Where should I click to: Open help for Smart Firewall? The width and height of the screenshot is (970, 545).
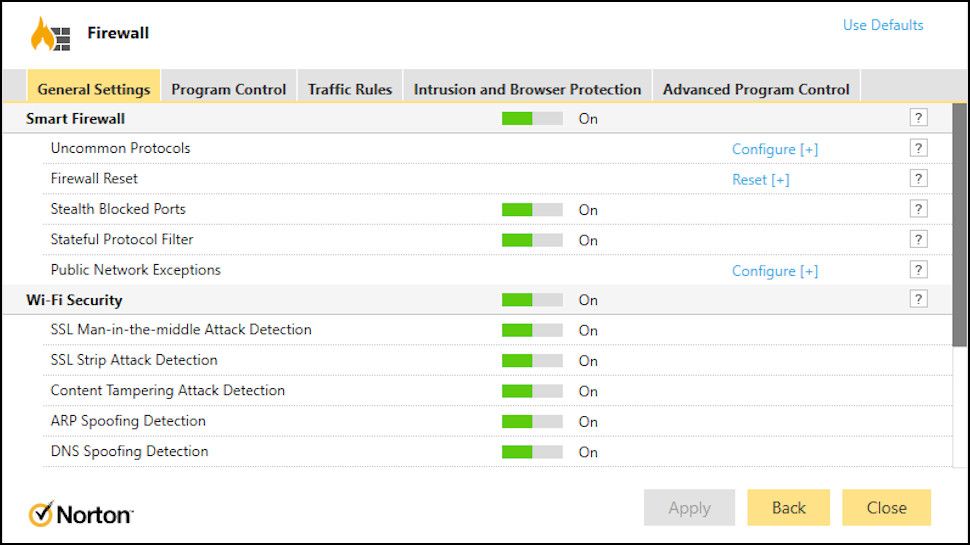click(x=918, y=118)
